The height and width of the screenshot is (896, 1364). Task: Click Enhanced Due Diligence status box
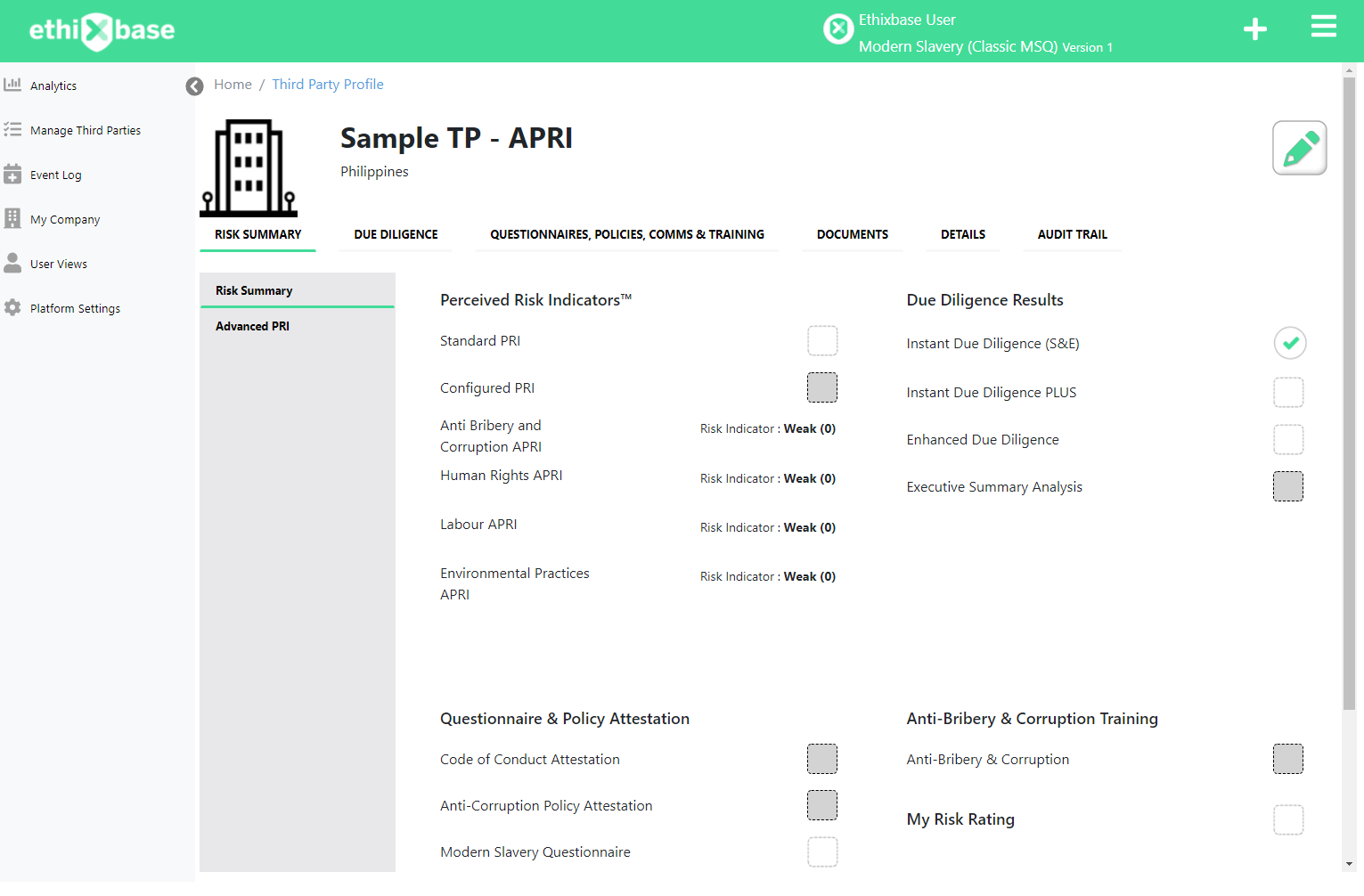[x=1288, y=439]
